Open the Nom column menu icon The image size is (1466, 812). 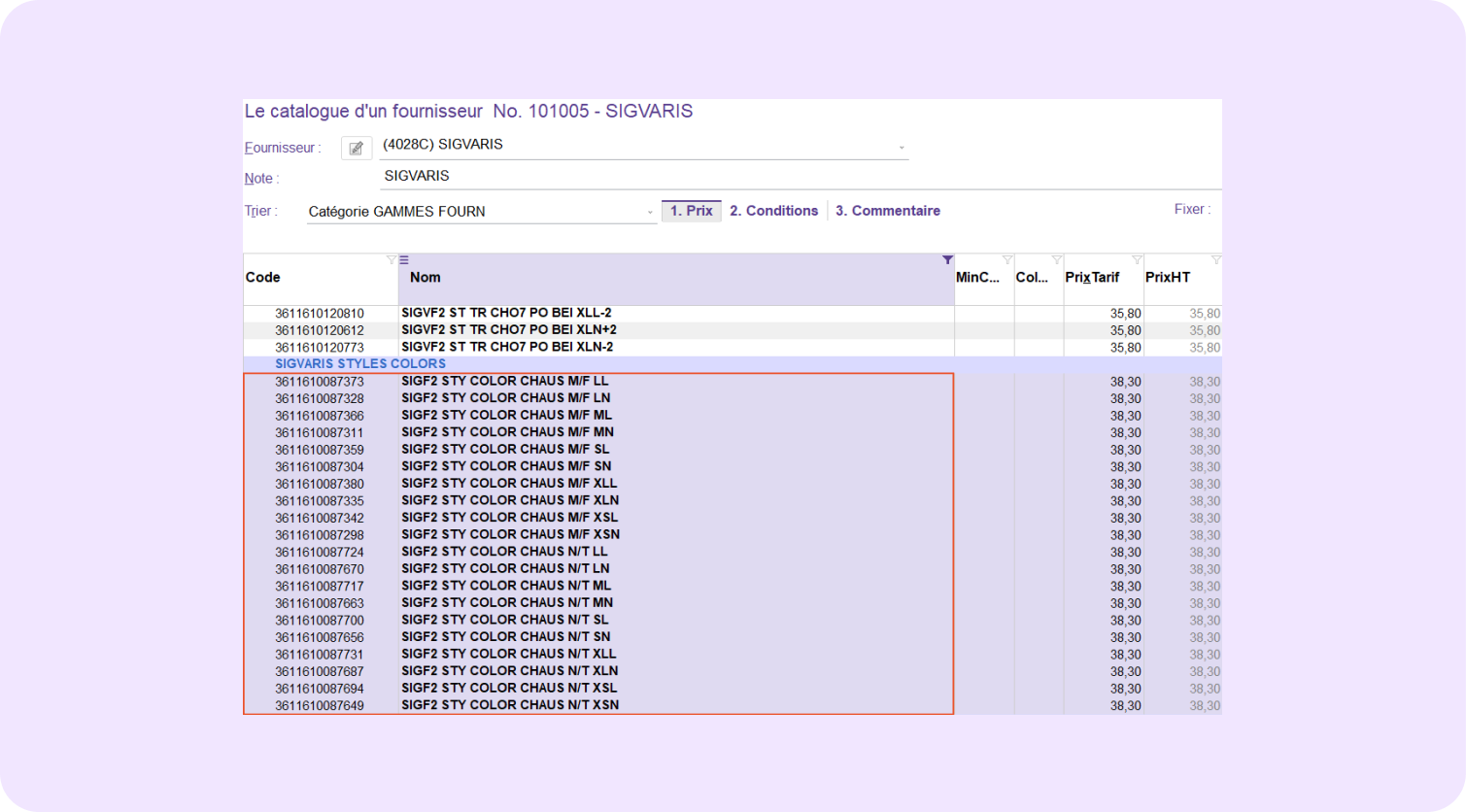click(404, 260)
